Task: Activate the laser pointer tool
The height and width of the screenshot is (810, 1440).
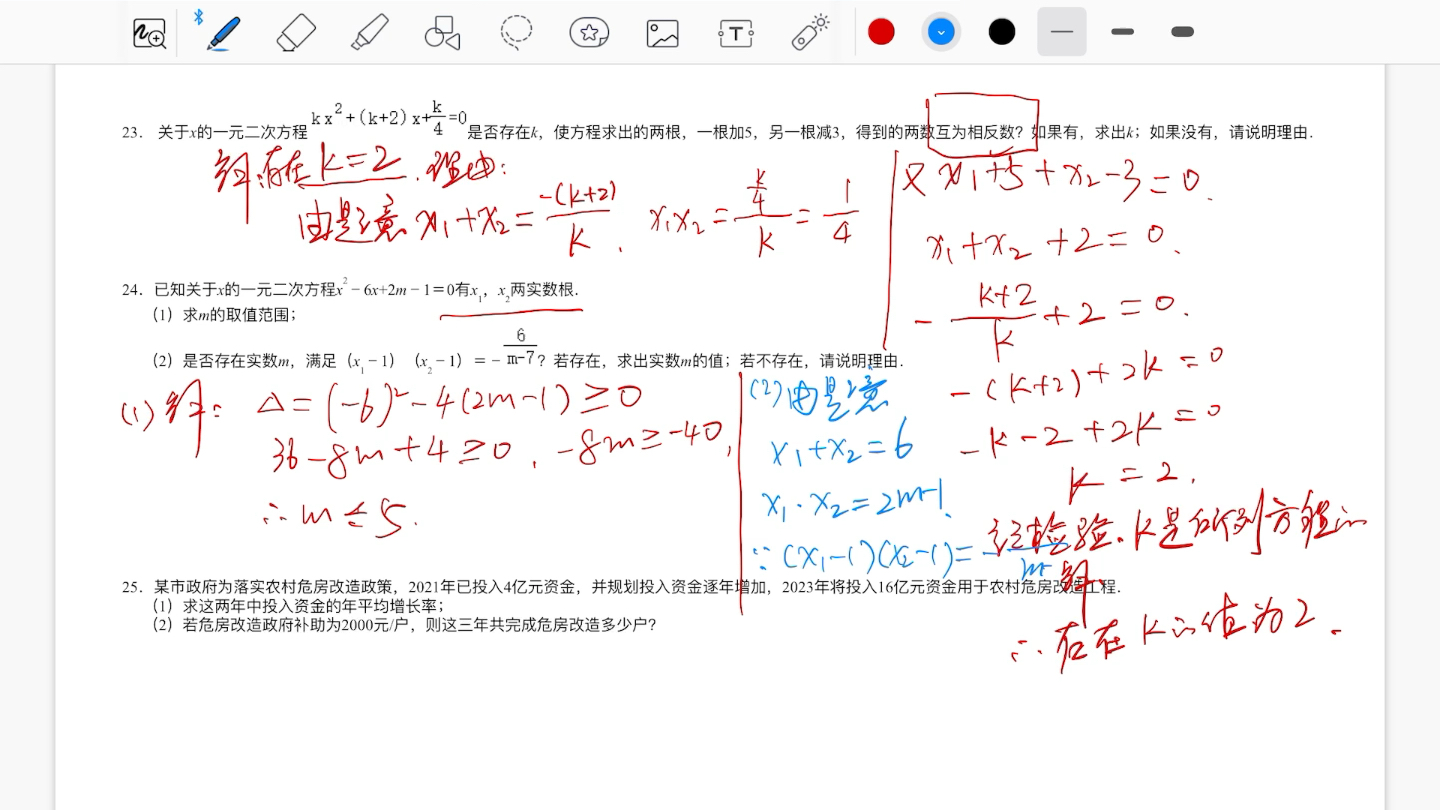Action: click(x=810, y=33)
